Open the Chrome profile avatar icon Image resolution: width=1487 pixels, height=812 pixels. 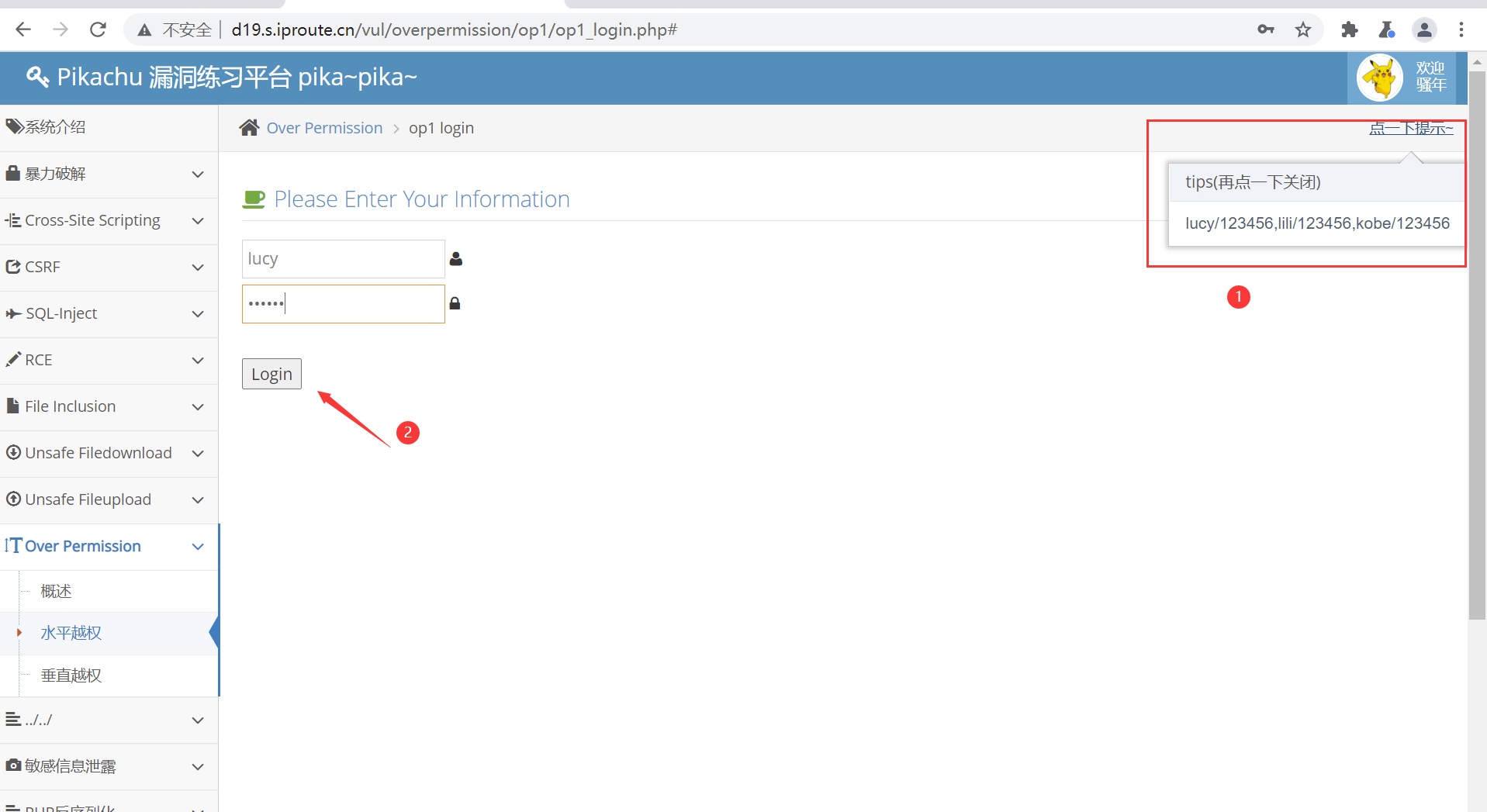(1424, 29)
